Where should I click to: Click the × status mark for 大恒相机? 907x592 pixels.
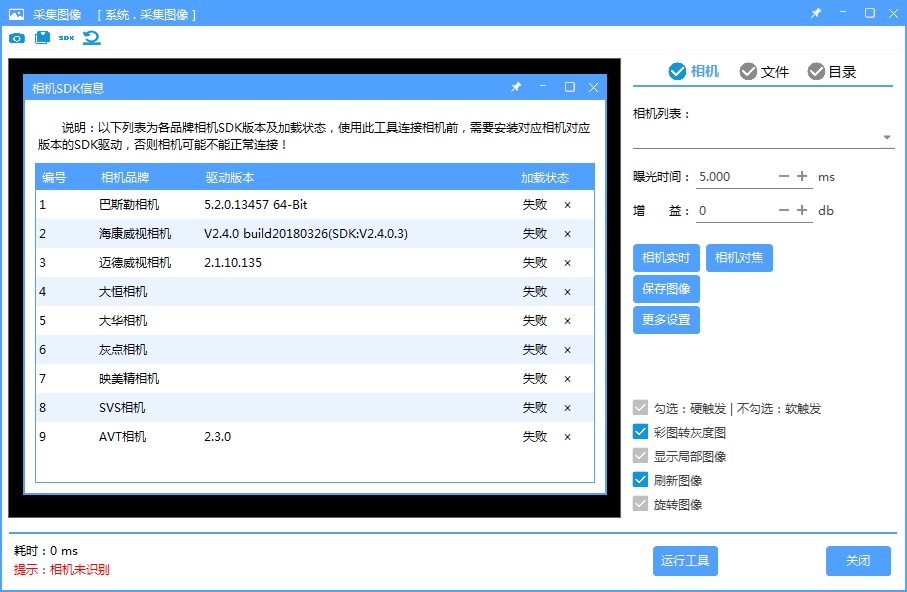[567, 292]
